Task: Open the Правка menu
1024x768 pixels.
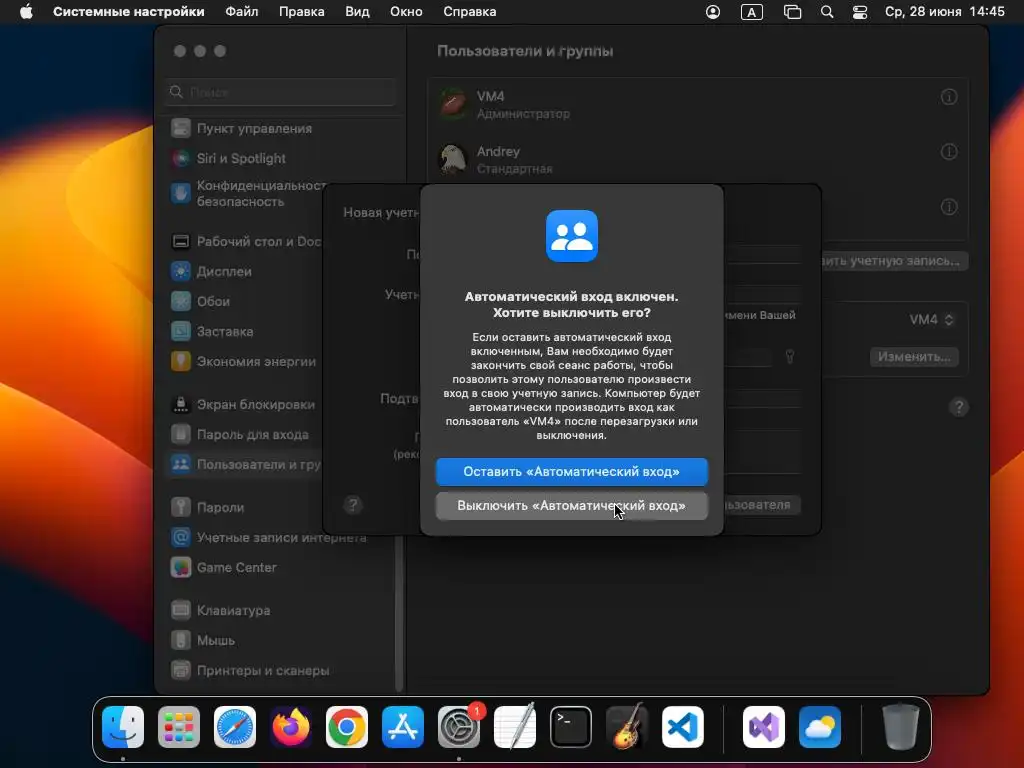Action: (x=302, y=12)
